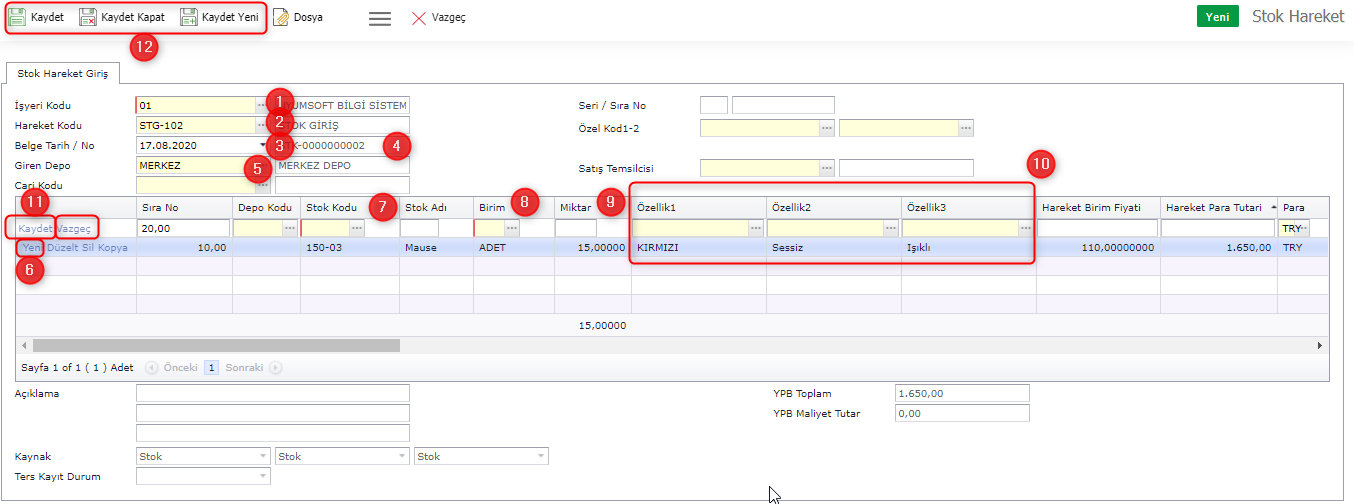Screen dimensions: 1354x504
Task: Click the YPB Maliyet Tutar field
Action: click(962, 413)
